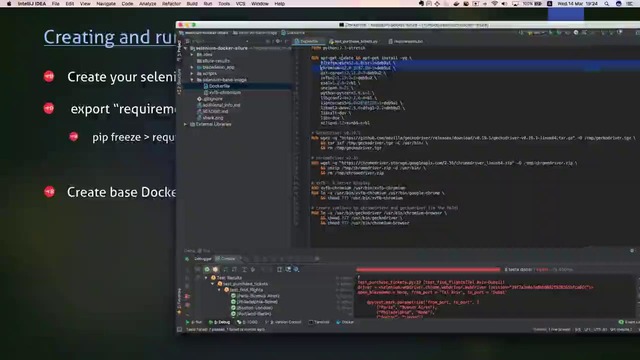Select README.md in the project tree
The image size is (640, 360).
click(213, 111)
